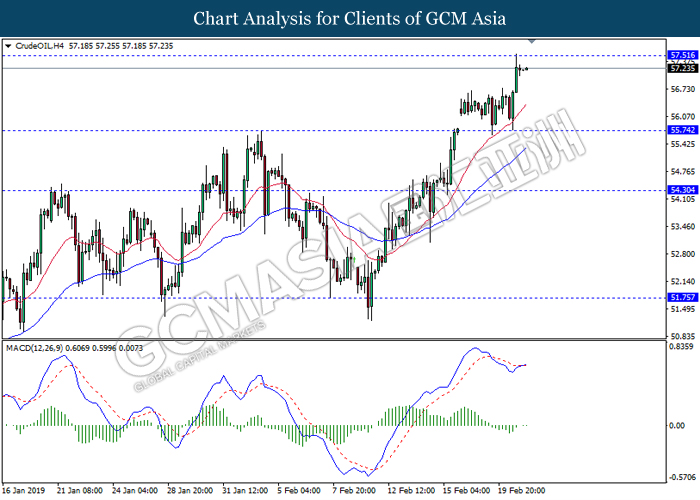Viewport: 700px width, 500px height.
Task: Click the 52.140 price axis value
Action: click(x=683, y=282)
